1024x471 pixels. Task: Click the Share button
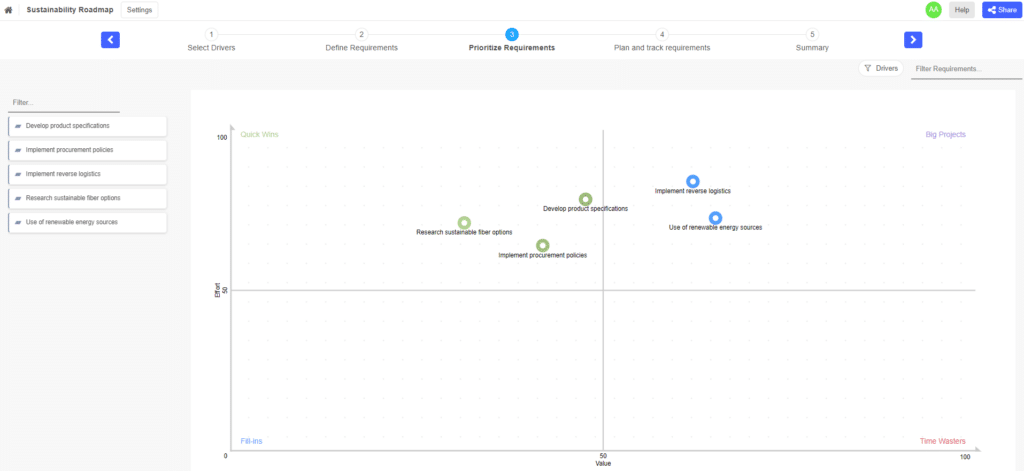1001,10
